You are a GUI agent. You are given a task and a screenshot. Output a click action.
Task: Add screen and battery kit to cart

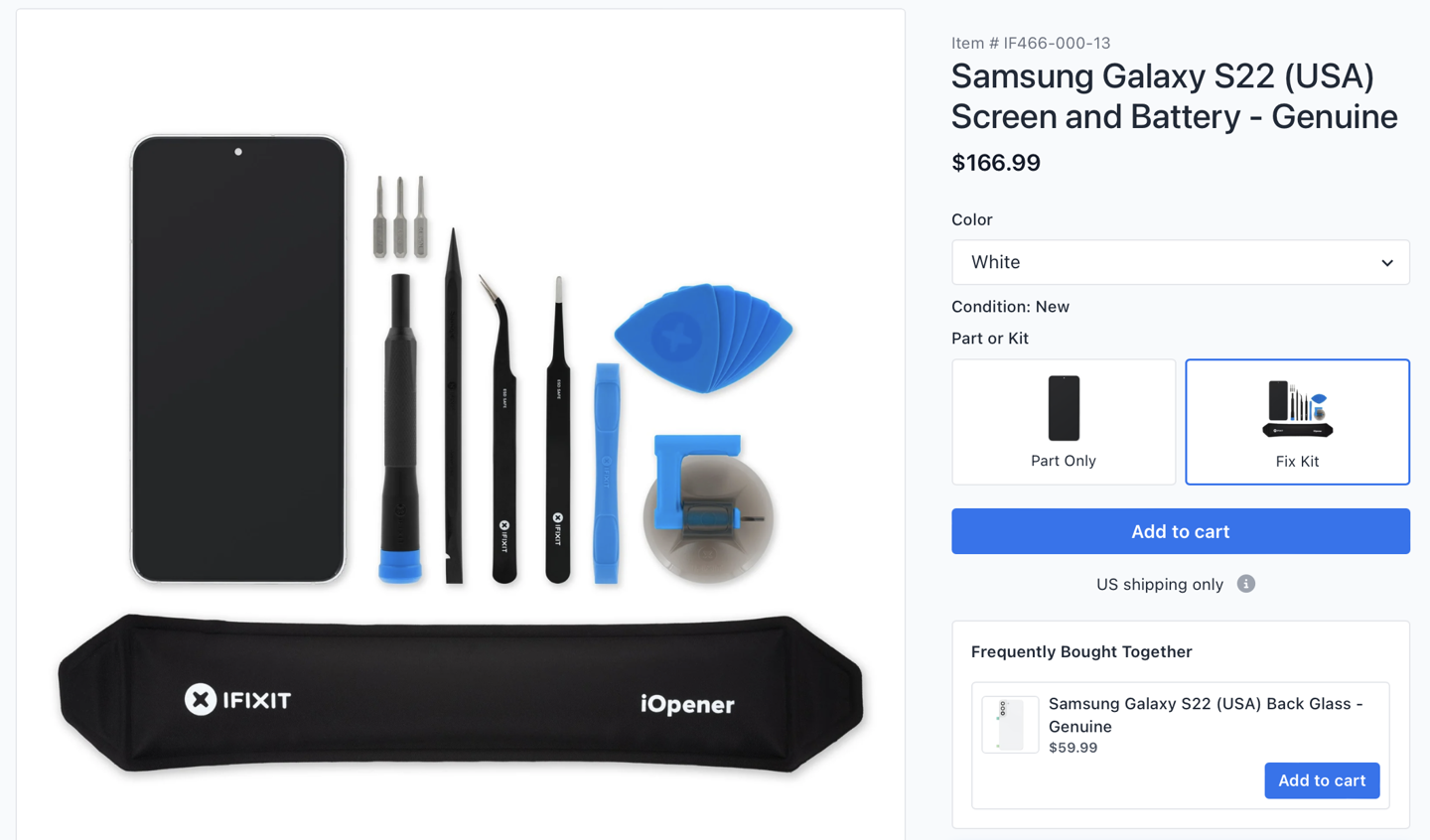1180,531
